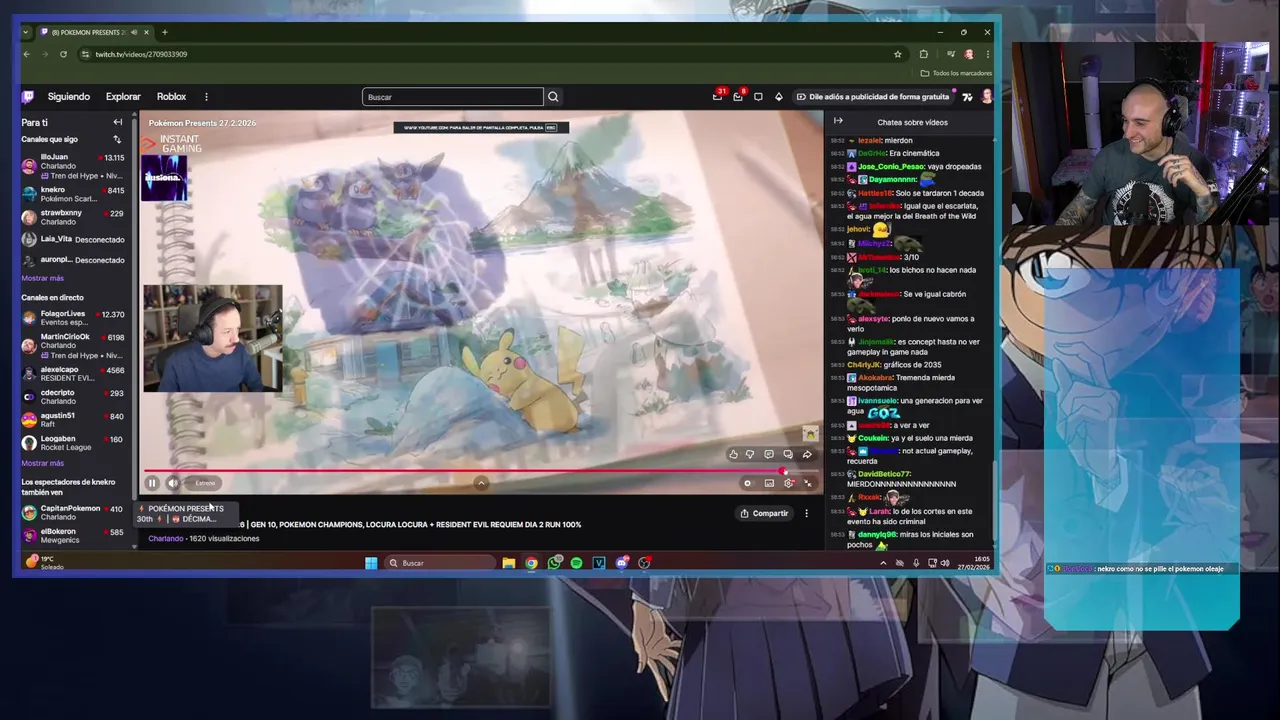Click the Twitch Turbo icon beside avatar
This screenshot has width=1280, height=720.
[x=967, y=97]
